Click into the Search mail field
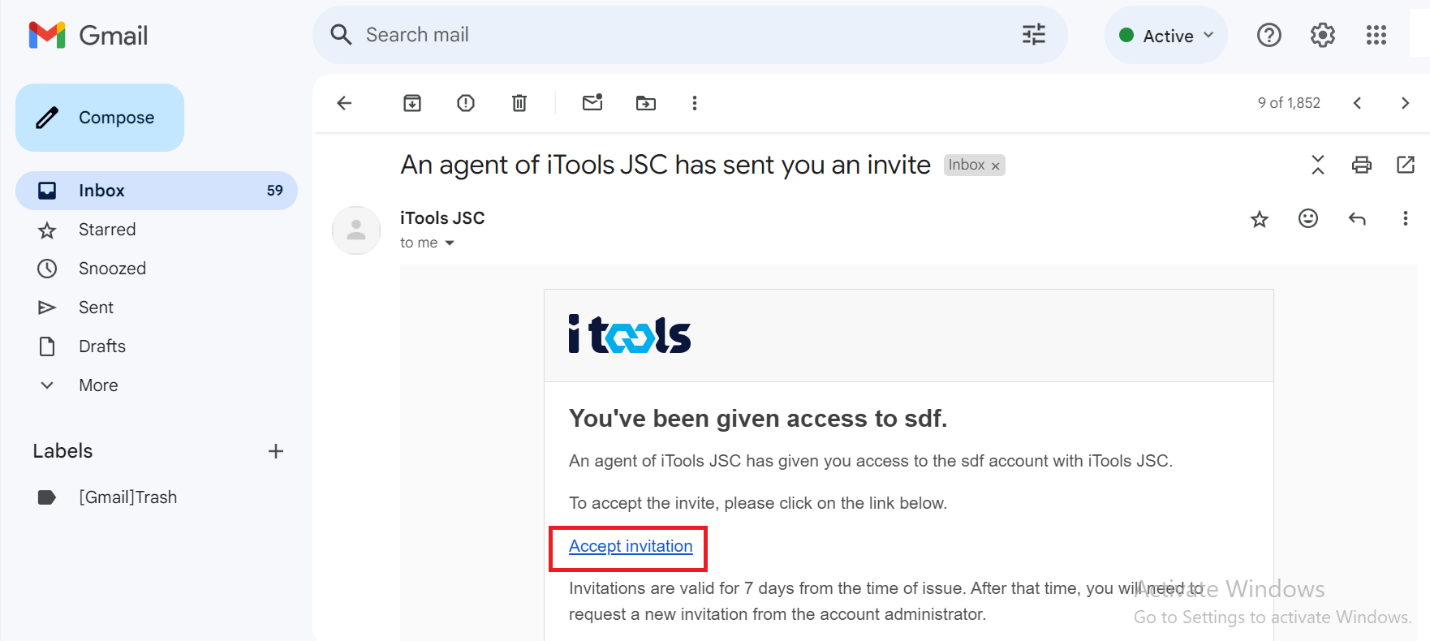 (x=680, y=35)
